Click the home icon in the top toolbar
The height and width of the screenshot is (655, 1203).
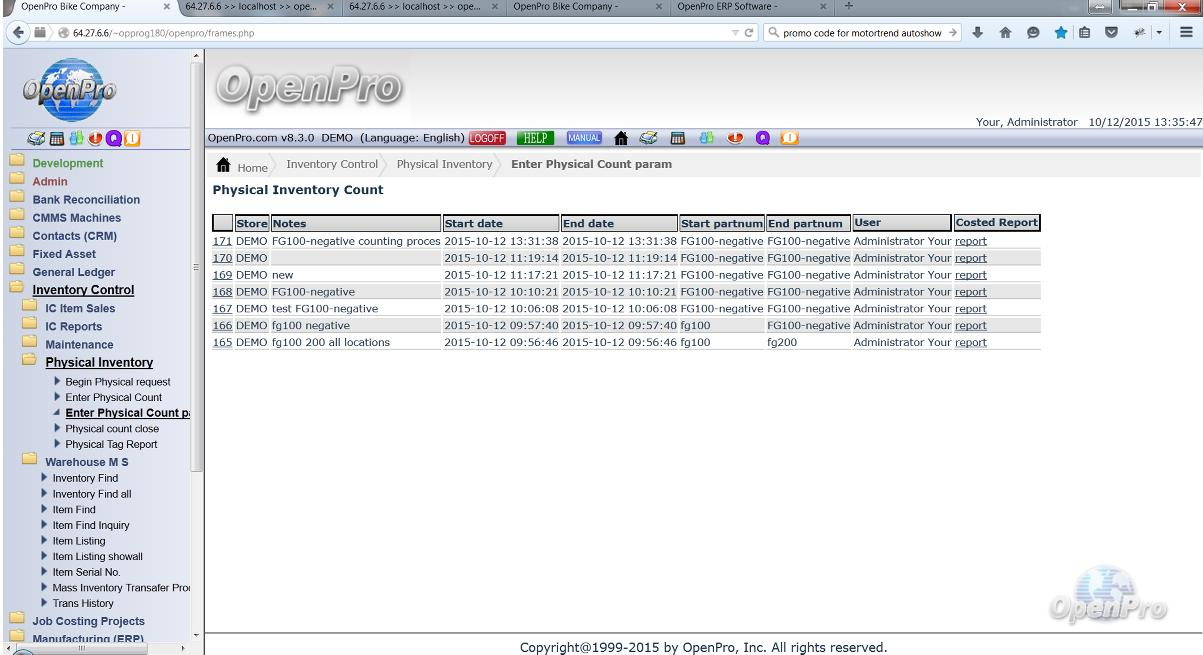click(x=620, y=137)
